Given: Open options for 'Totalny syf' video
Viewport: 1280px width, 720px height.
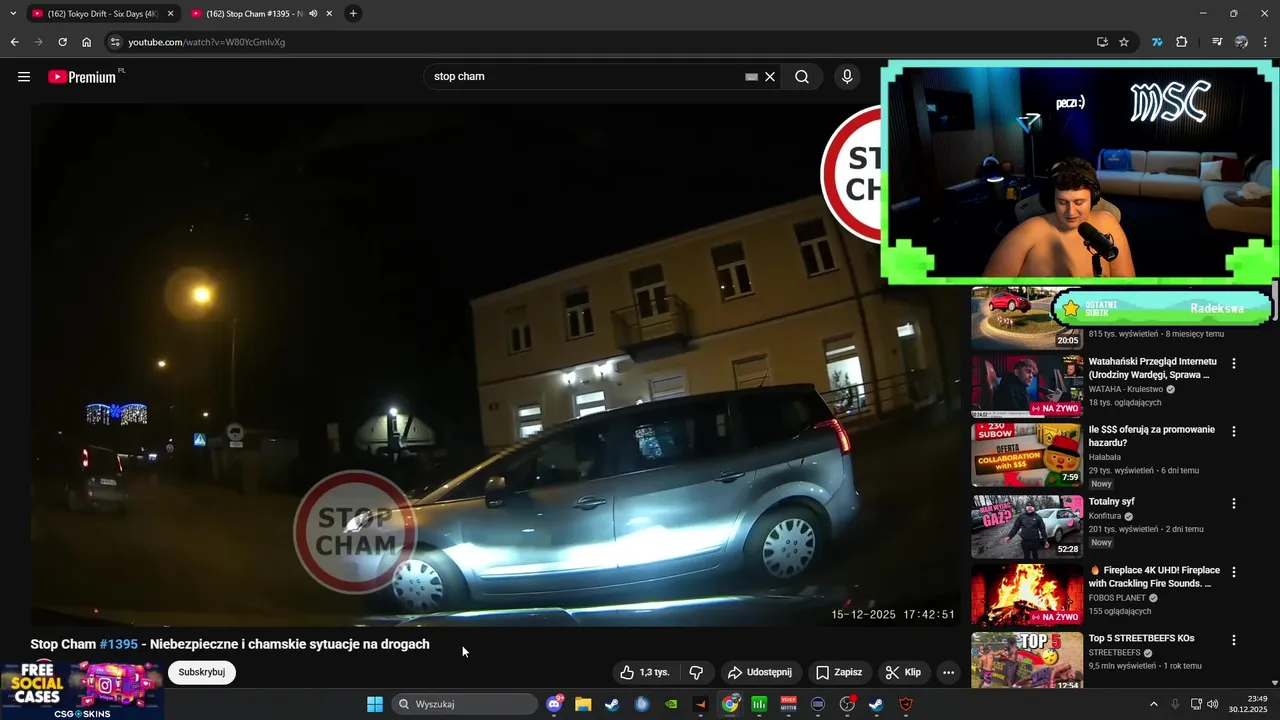Looking at the screenshot, I should coord(1234,504).
